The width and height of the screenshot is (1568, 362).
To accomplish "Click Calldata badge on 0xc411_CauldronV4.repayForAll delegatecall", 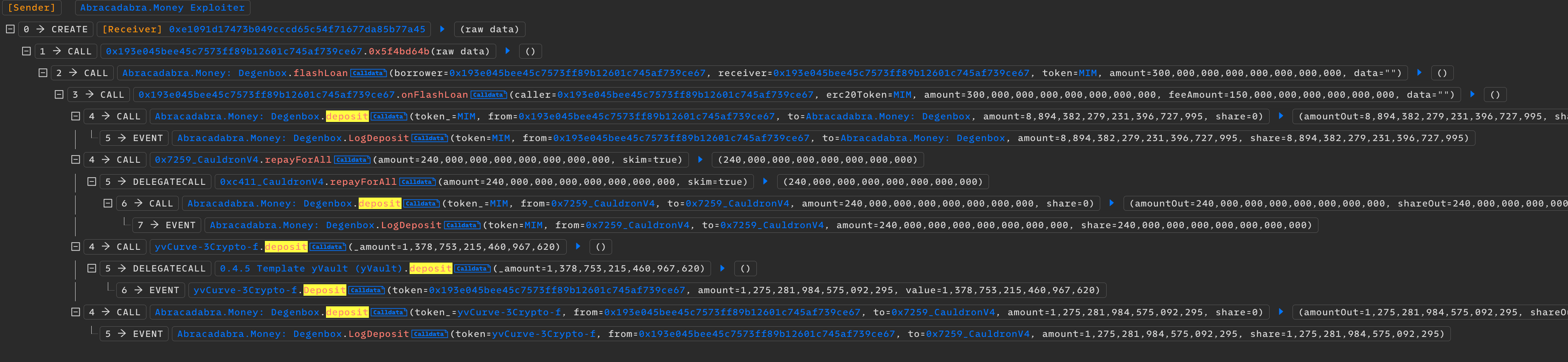I will (417, 182).
